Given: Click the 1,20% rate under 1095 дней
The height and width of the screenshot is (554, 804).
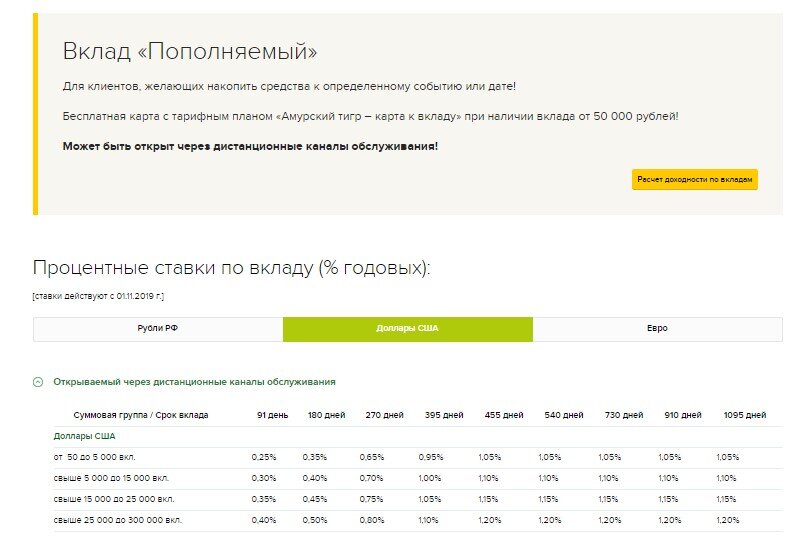Looking at the screenshot, I should pyautogui.click(x=728, y=521).
